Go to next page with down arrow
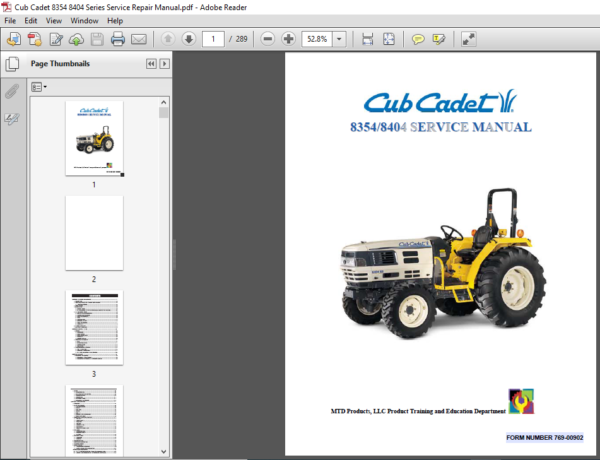This screenshot has width=600, height=460. [187, 39]
